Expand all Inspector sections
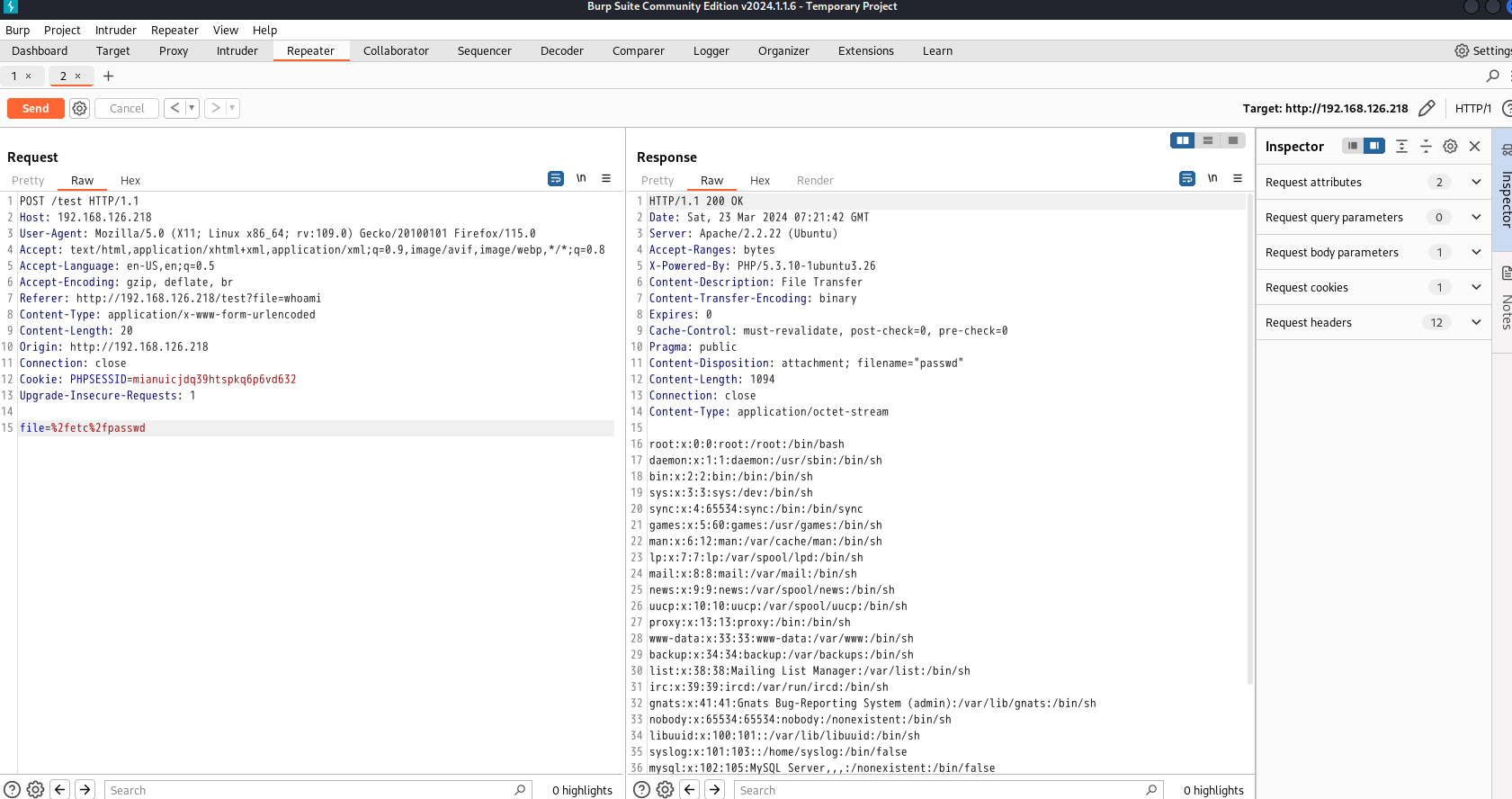The width and height of the screenshot is (1512, 799). coord(1401,146)
